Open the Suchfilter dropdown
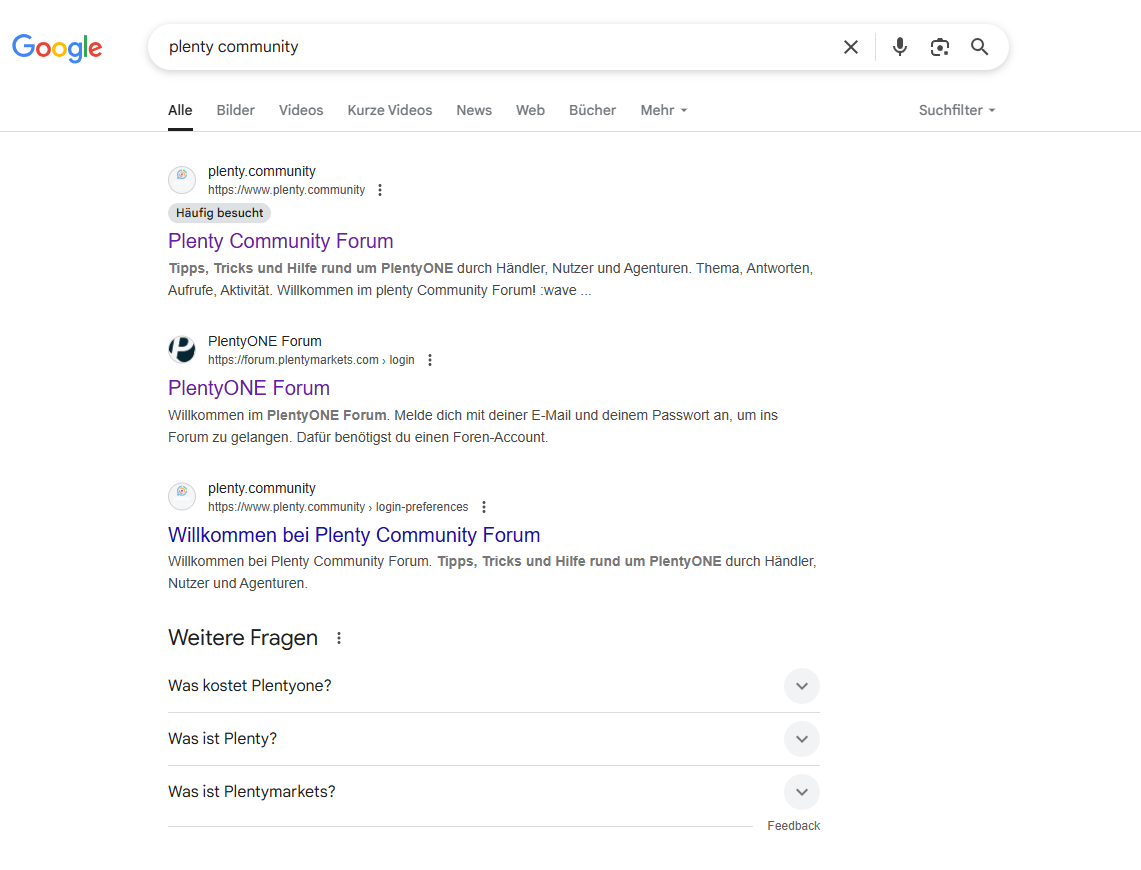 (957, 110)
